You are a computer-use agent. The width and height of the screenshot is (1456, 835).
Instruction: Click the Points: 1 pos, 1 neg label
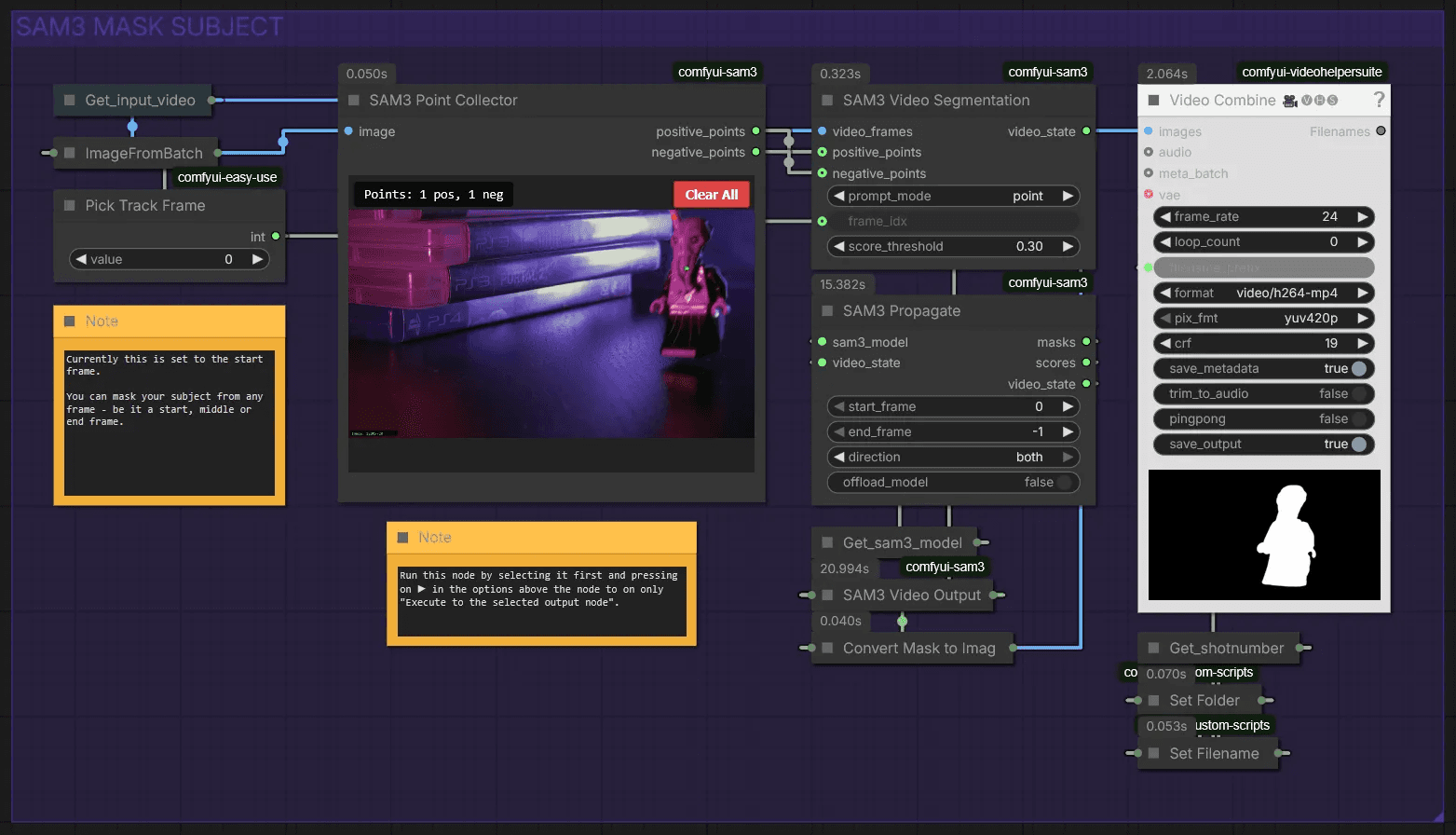(x=433, y=195)
